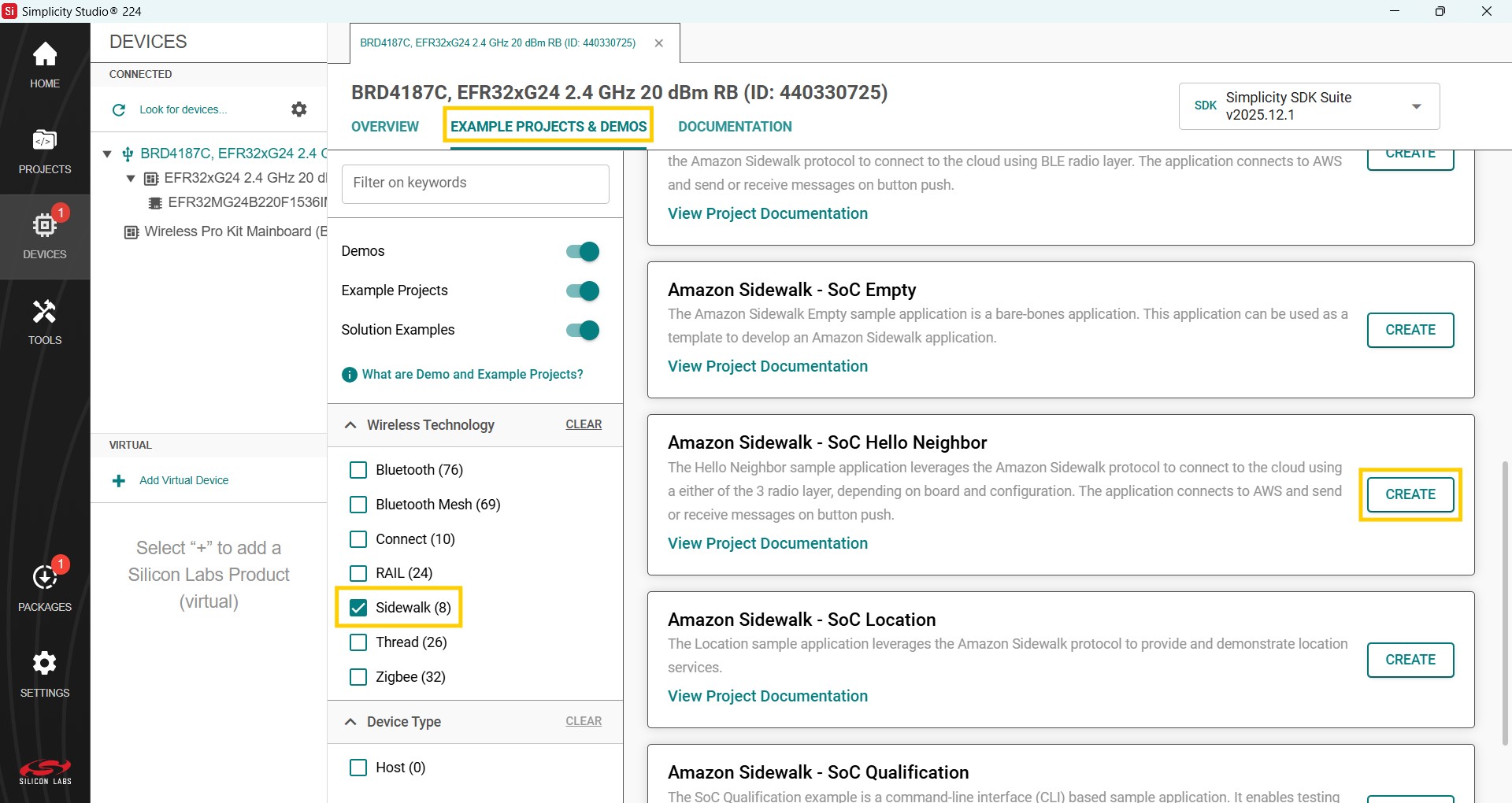Open Settings gear in left sidebar

45,673
